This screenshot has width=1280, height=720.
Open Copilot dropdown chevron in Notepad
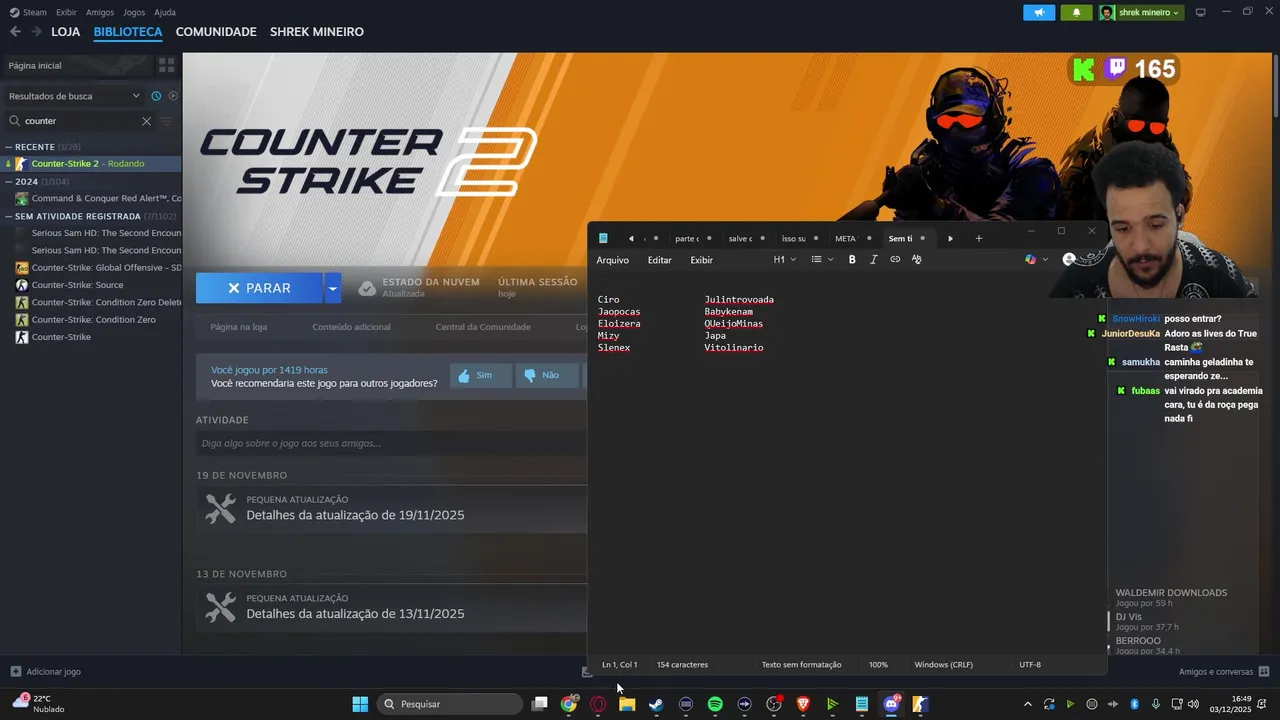click(x=1045, y=260)
